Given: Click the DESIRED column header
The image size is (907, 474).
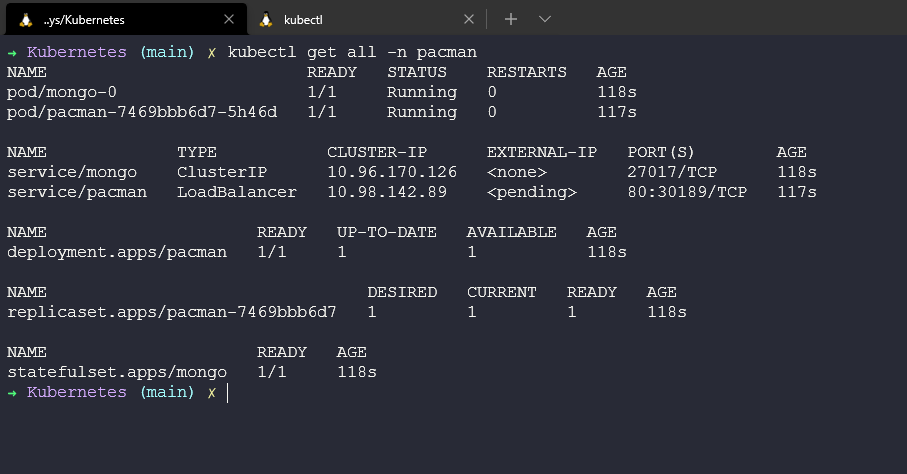Looking at the screenshot, I should (403, 292).
